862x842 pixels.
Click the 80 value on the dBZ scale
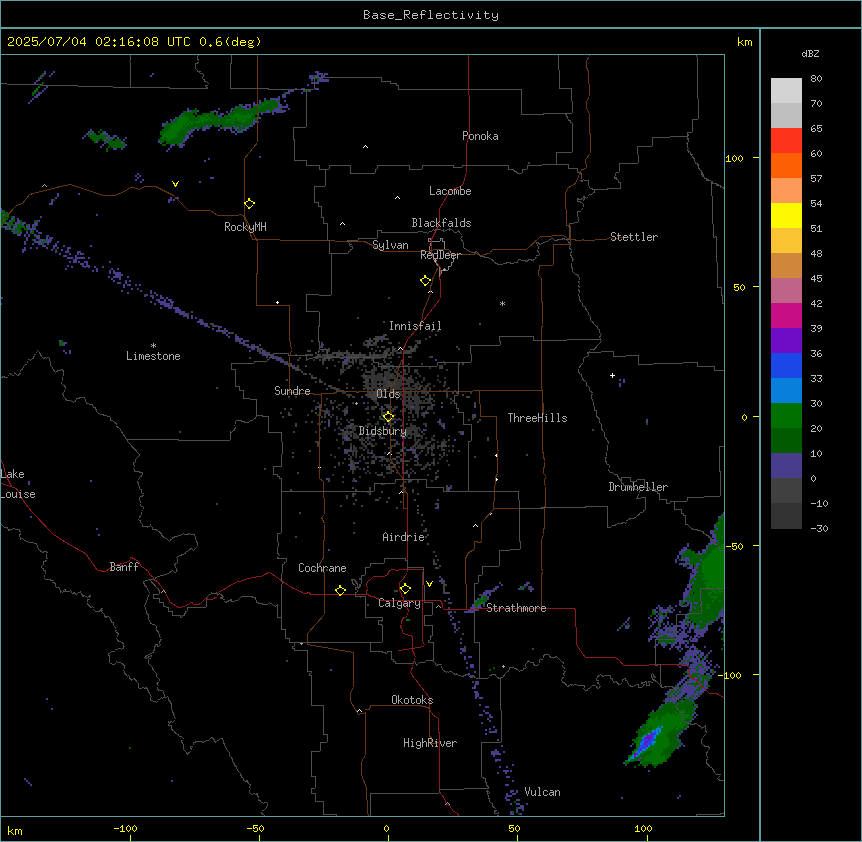coord(816,79)
